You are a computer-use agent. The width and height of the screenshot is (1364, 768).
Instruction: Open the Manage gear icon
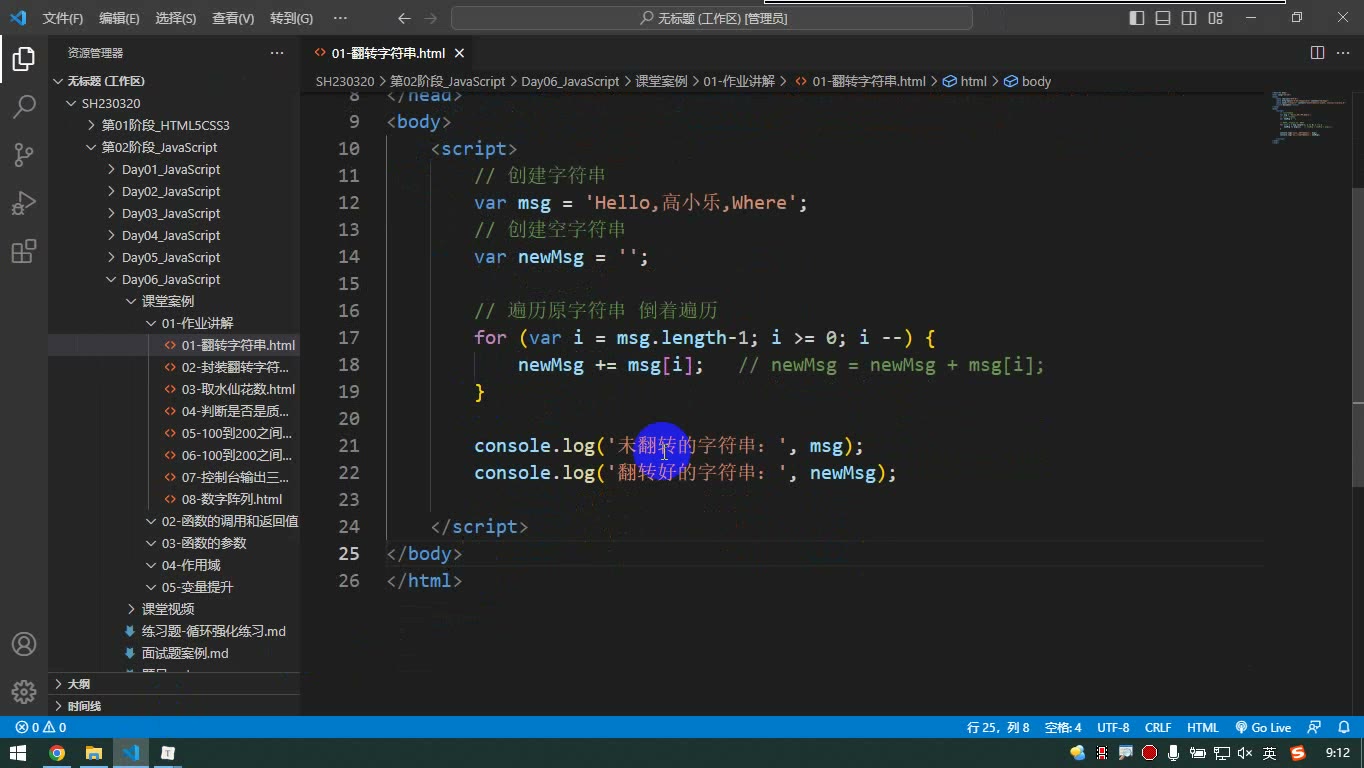23,691
